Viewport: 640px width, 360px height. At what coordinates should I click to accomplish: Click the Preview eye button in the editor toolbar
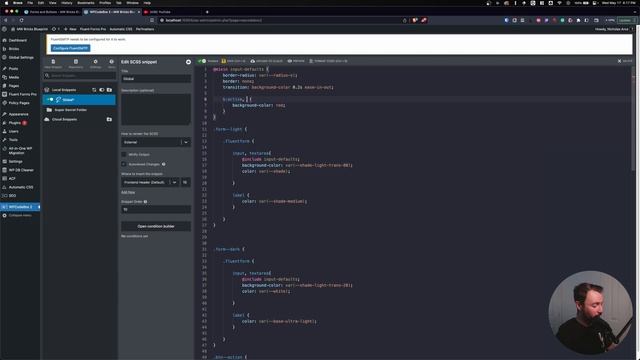tap(296, 61)
